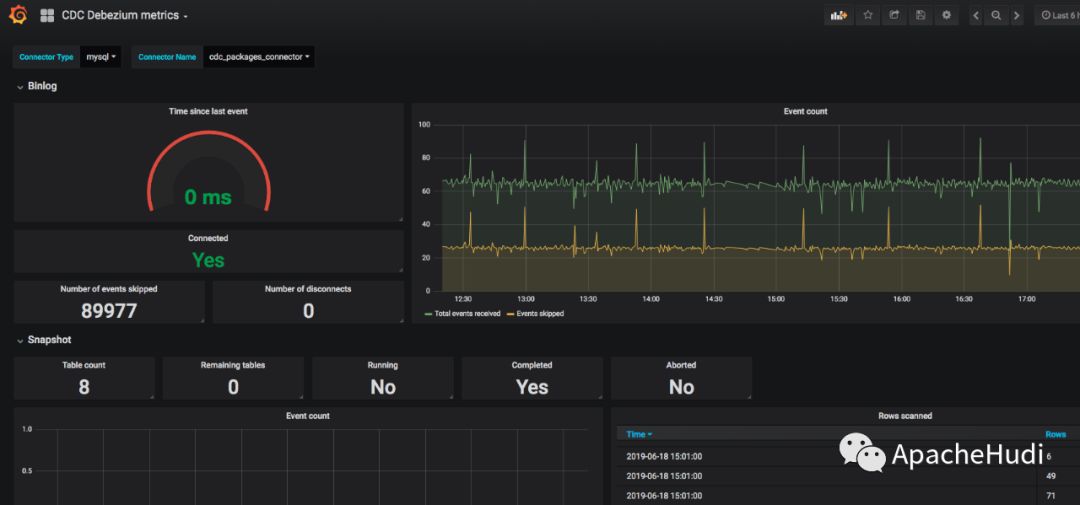Toggle Total events received legend series
The height and width of the screenshot is (505, 1080).
467,313
